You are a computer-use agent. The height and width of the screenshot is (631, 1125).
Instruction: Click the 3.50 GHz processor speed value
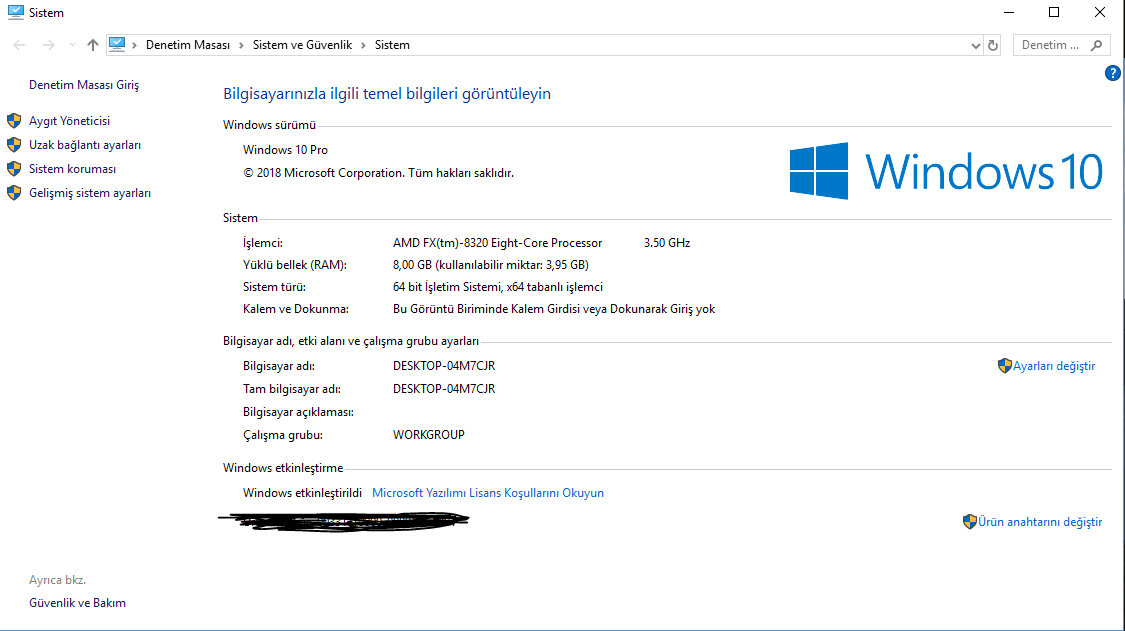667,243
